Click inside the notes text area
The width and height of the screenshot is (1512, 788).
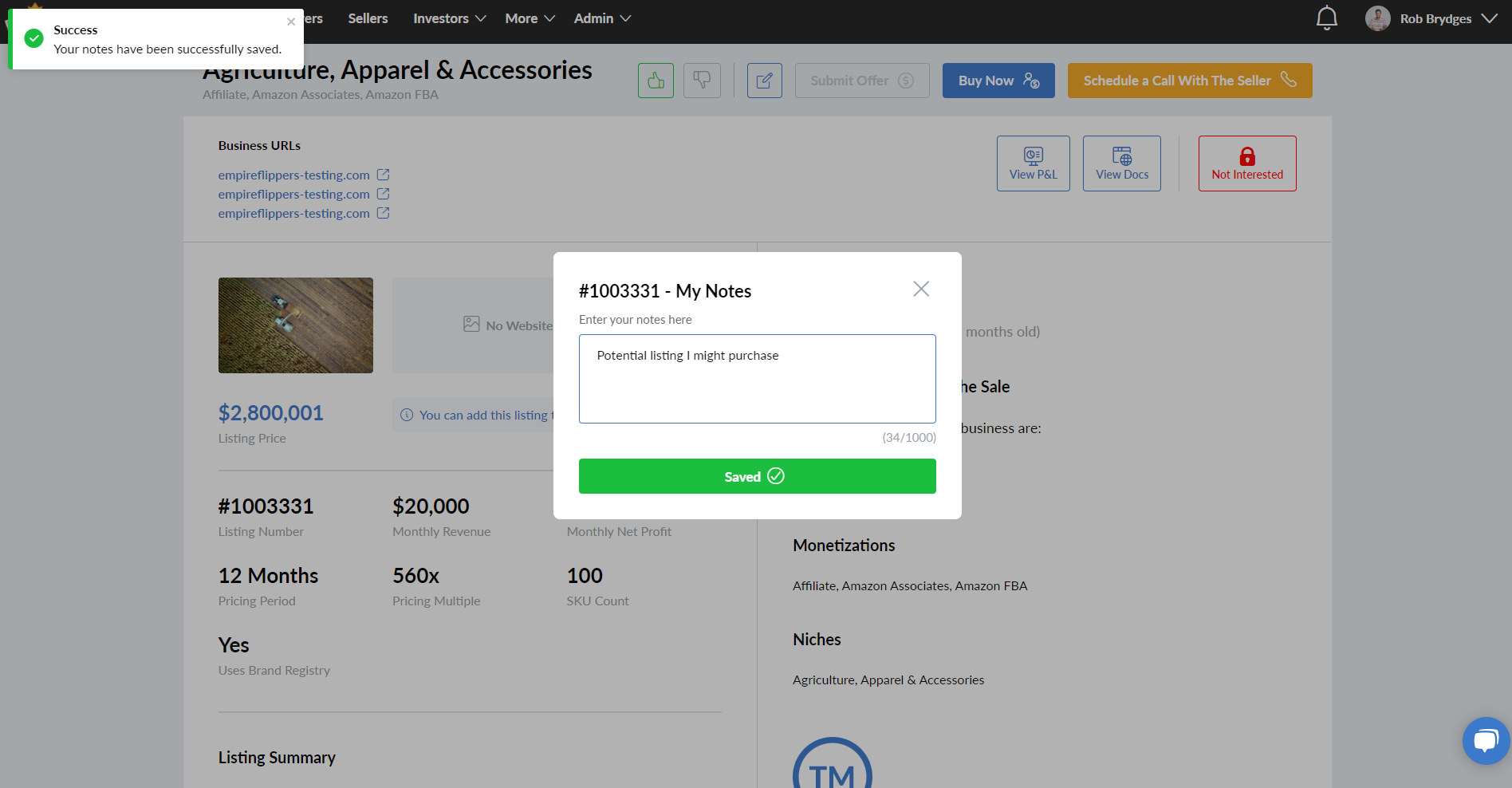coord(757,379)
